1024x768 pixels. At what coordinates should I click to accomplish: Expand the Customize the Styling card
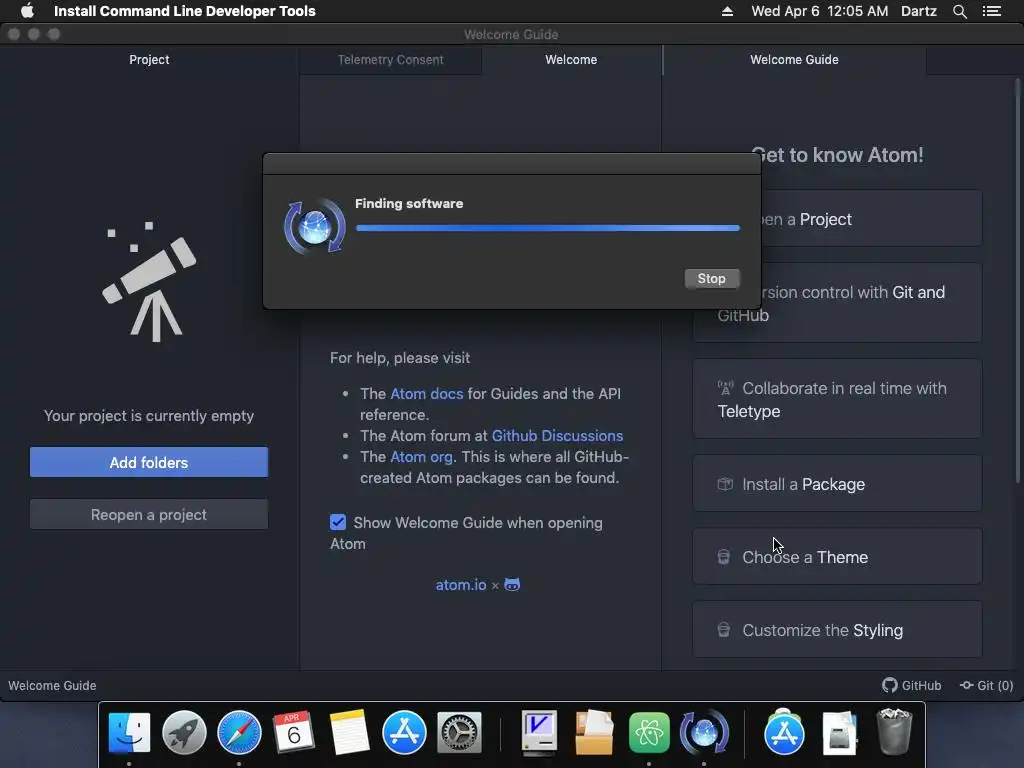coord(837,630)
